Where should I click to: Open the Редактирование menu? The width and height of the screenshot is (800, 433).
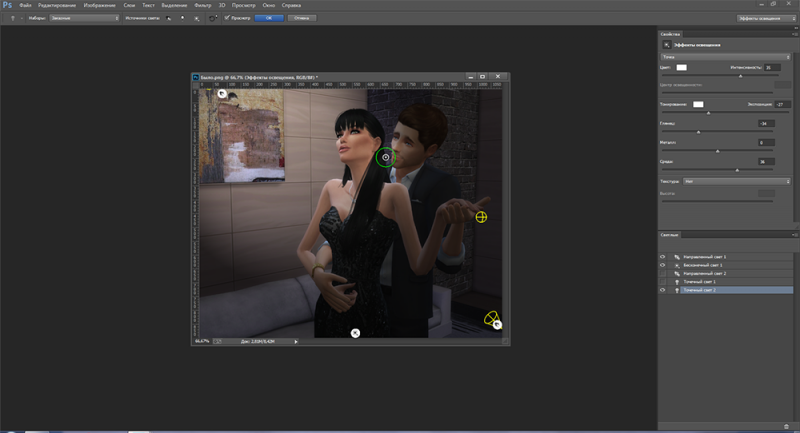(57, 5)
